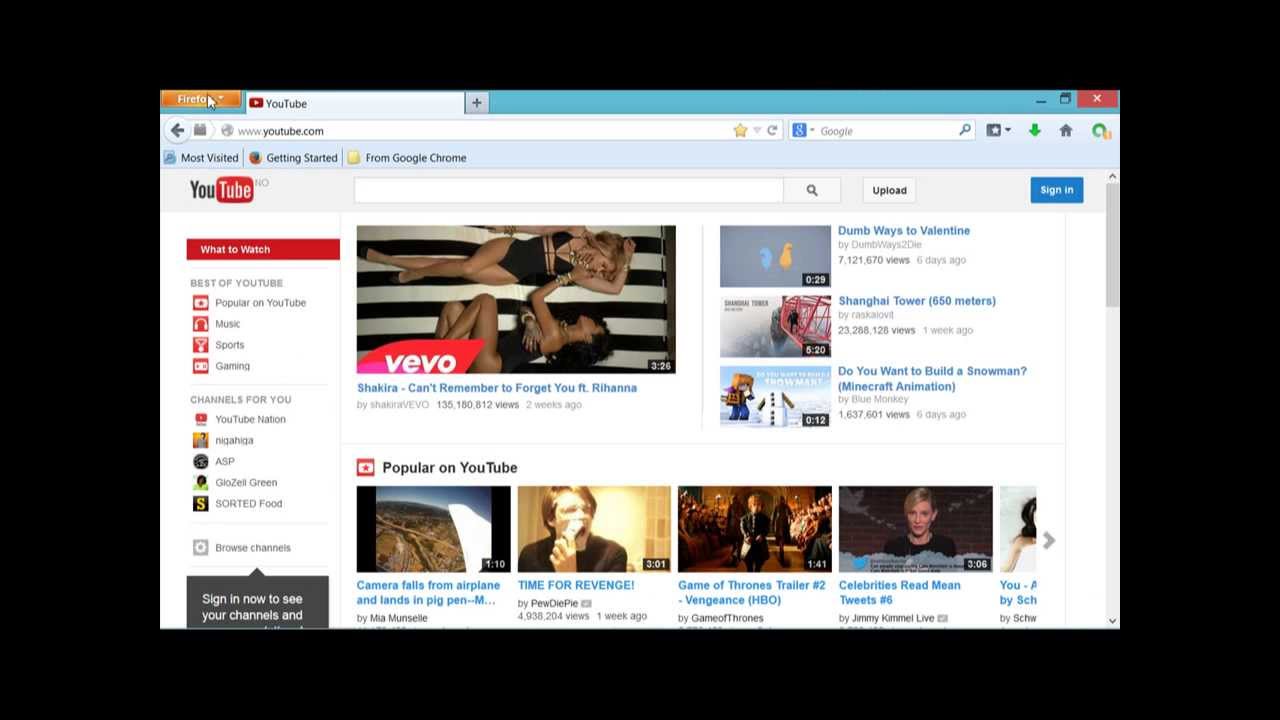Open a new tab with plus button
1280x720 pixels.
(x=476, y=103)
